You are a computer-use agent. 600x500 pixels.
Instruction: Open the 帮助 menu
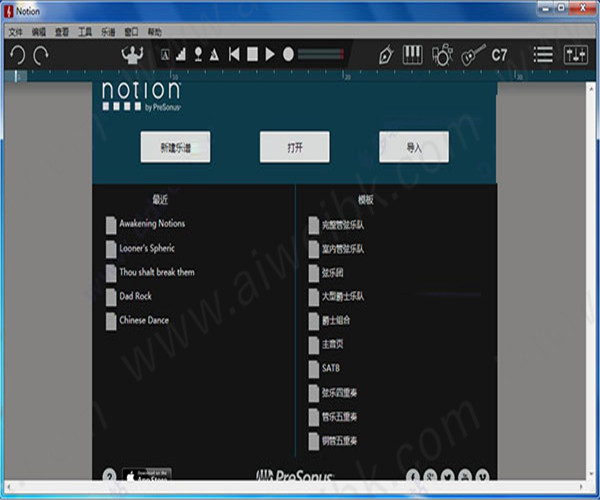coord(155,32)
